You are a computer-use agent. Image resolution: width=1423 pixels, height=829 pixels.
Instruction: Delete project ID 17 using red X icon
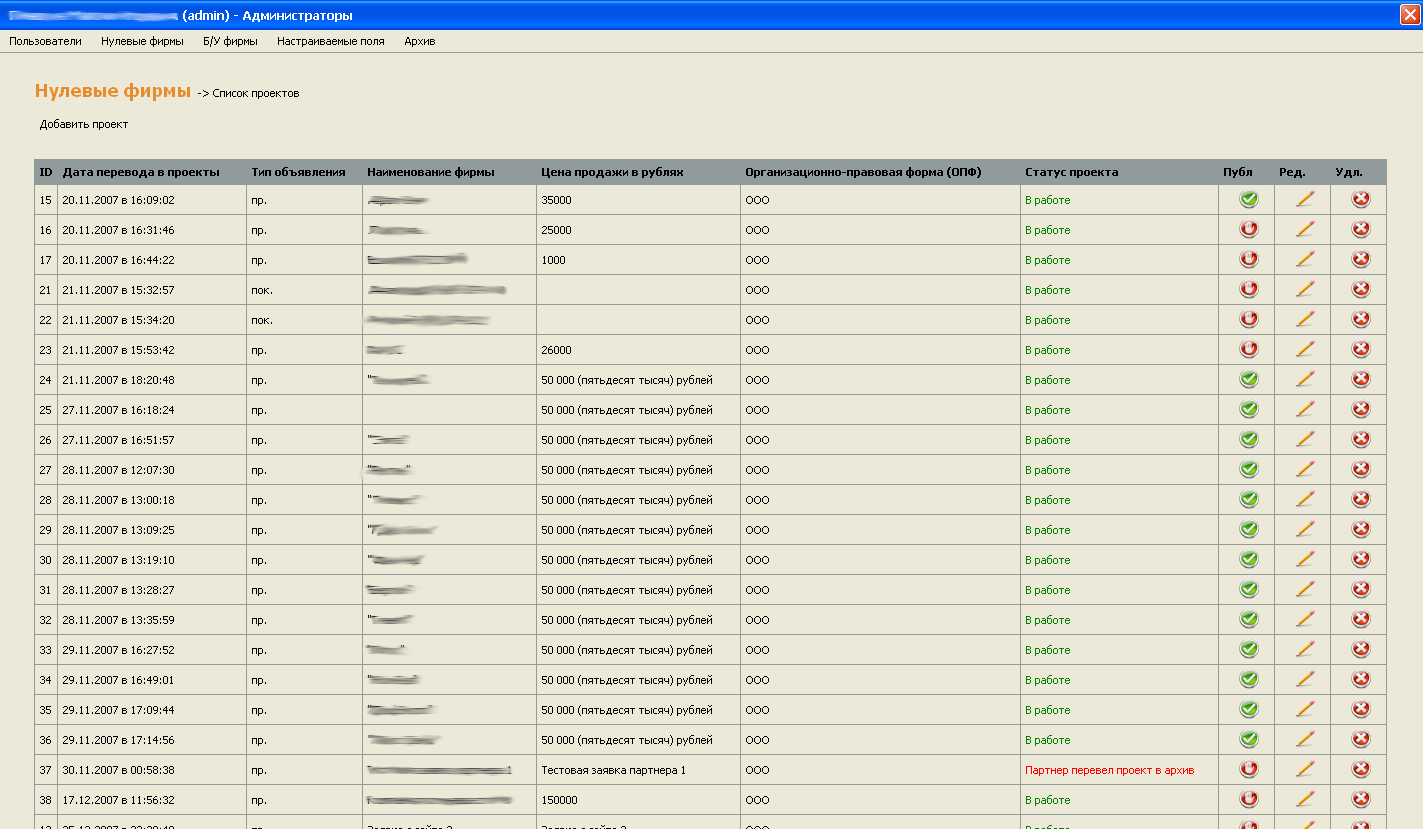coord(1360,259)
